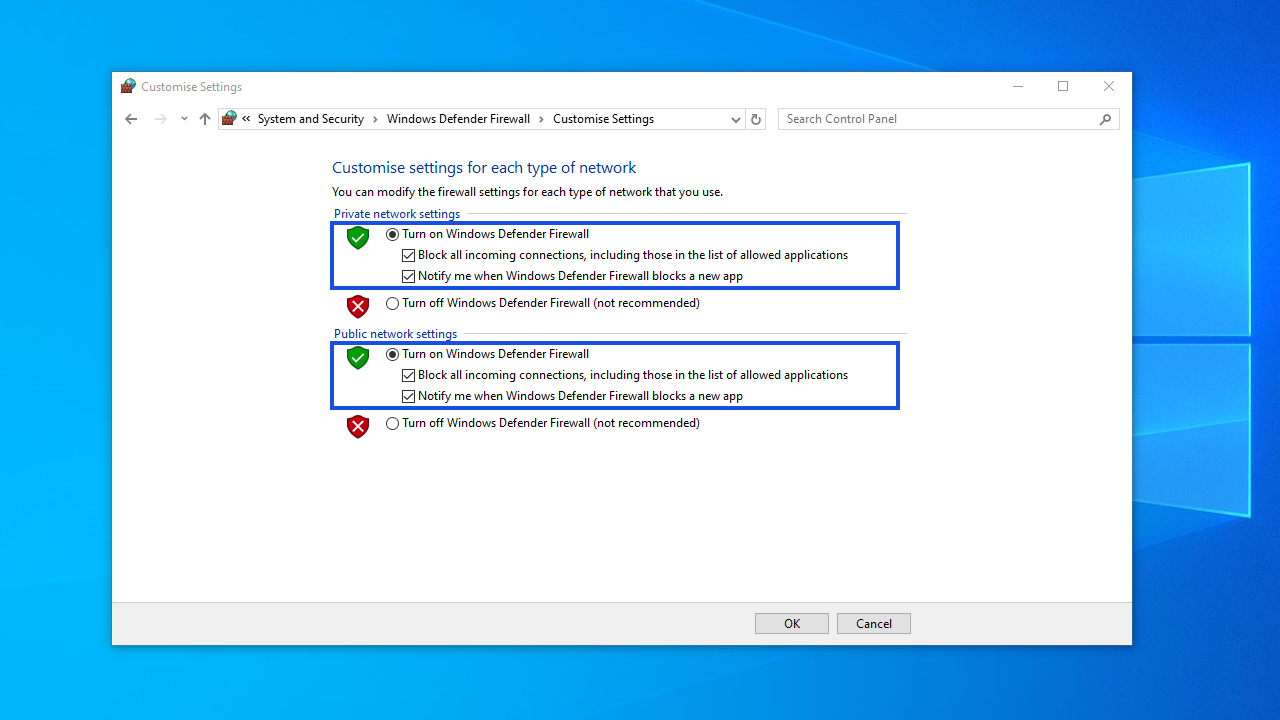Toggle Notify me checkbox for Public network

point(408,396)
